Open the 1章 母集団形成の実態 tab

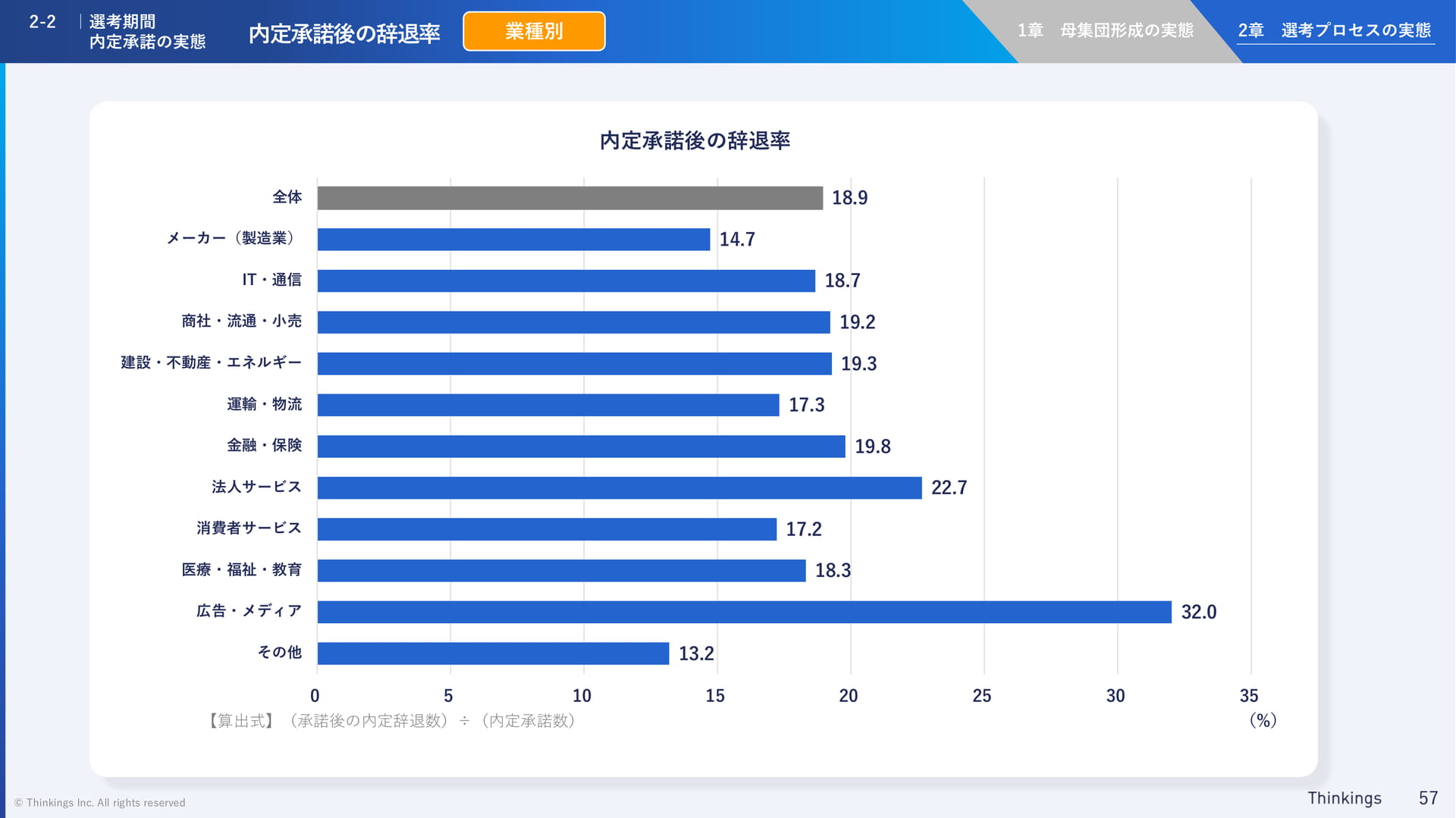point(1105,30)
